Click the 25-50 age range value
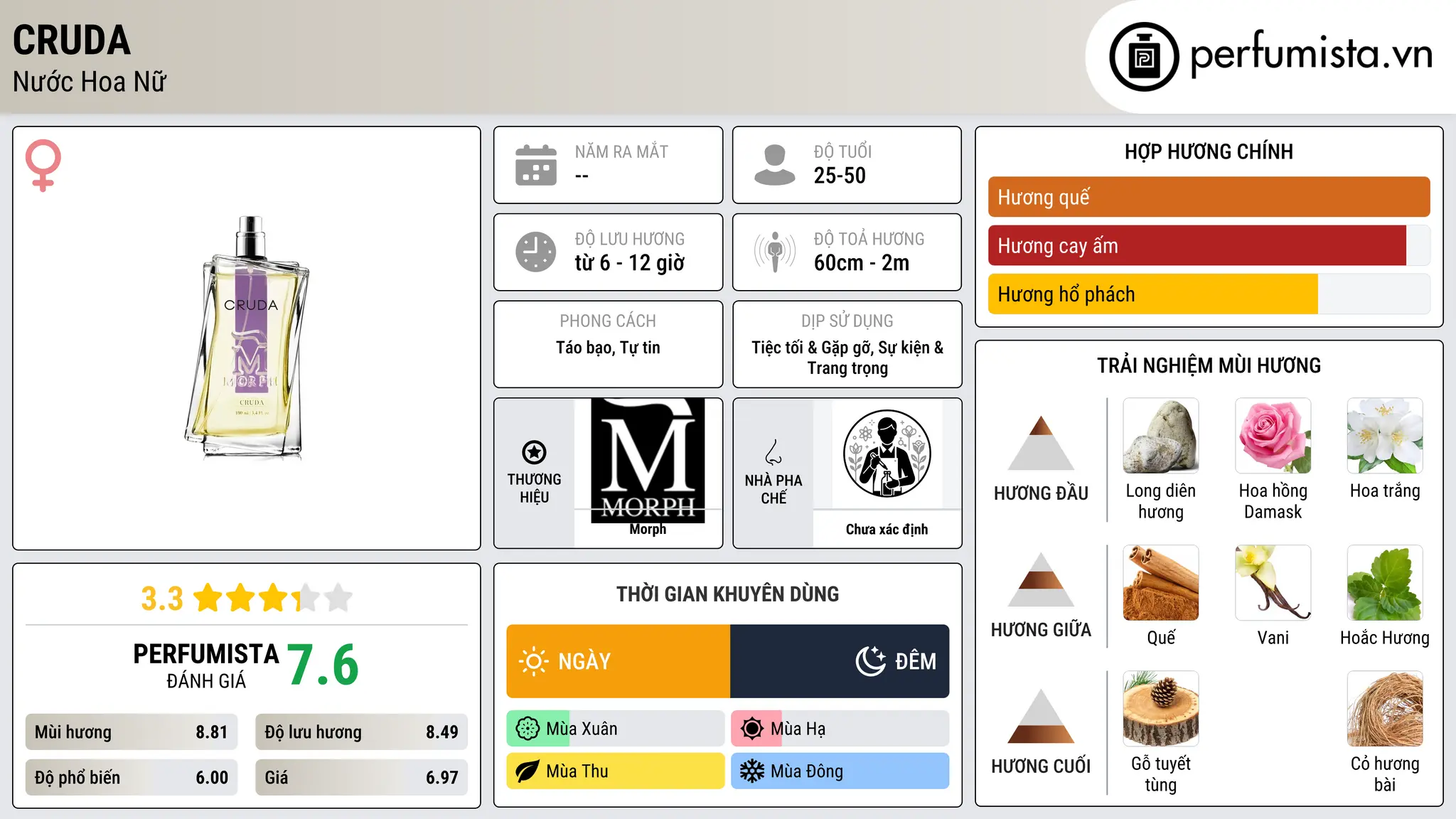This screenshot has width=1456, height=819. pyautogui.click(x=840, y=176)
